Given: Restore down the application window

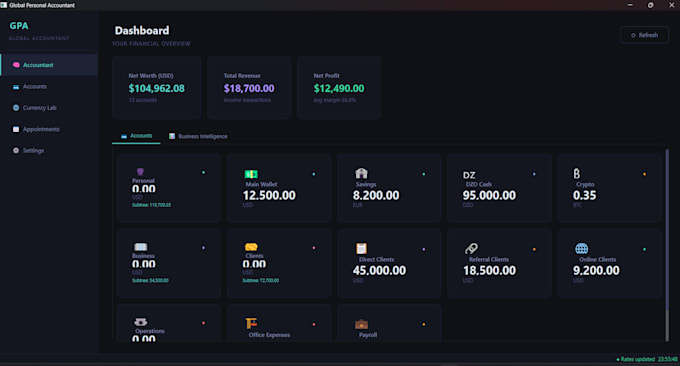Looking at the screenshot, I should (x=651, y=5).
